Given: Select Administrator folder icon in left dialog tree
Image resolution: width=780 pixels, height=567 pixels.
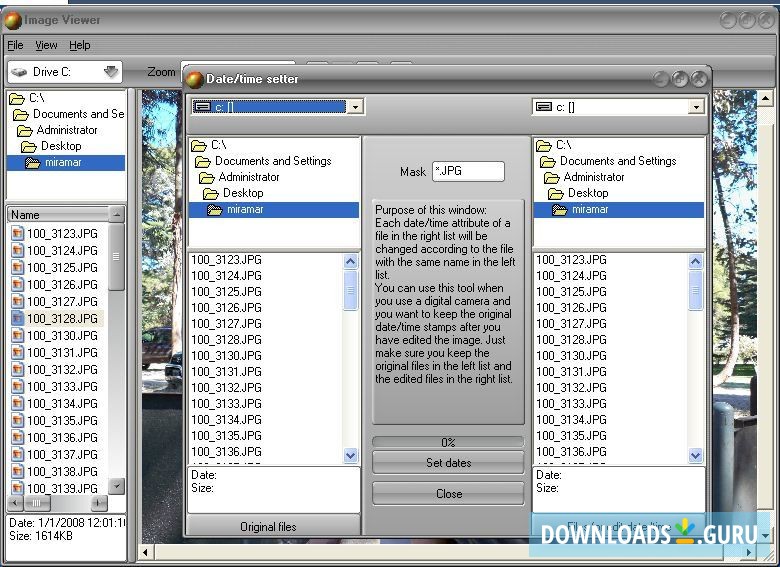Looking at the screenshot, I should click(x=206, y=178).
